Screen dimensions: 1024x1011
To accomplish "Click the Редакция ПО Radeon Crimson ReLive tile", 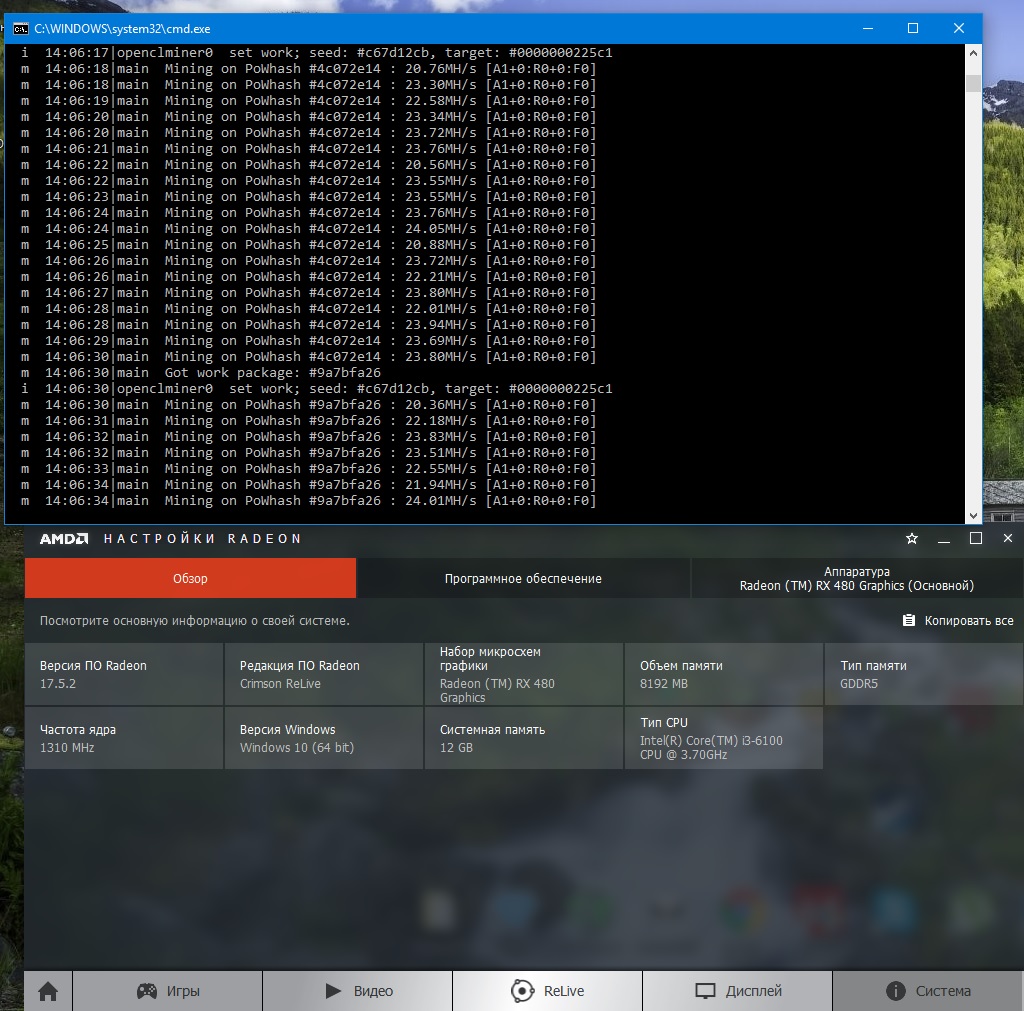I will pyautogui.click(x=324, y=674).
